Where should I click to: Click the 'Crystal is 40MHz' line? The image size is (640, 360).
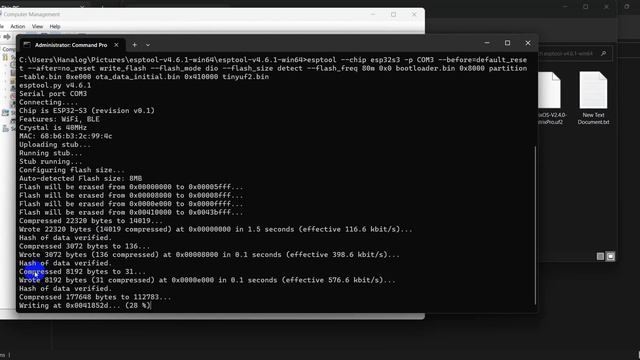pyautogui.click(x=53, y=128)
